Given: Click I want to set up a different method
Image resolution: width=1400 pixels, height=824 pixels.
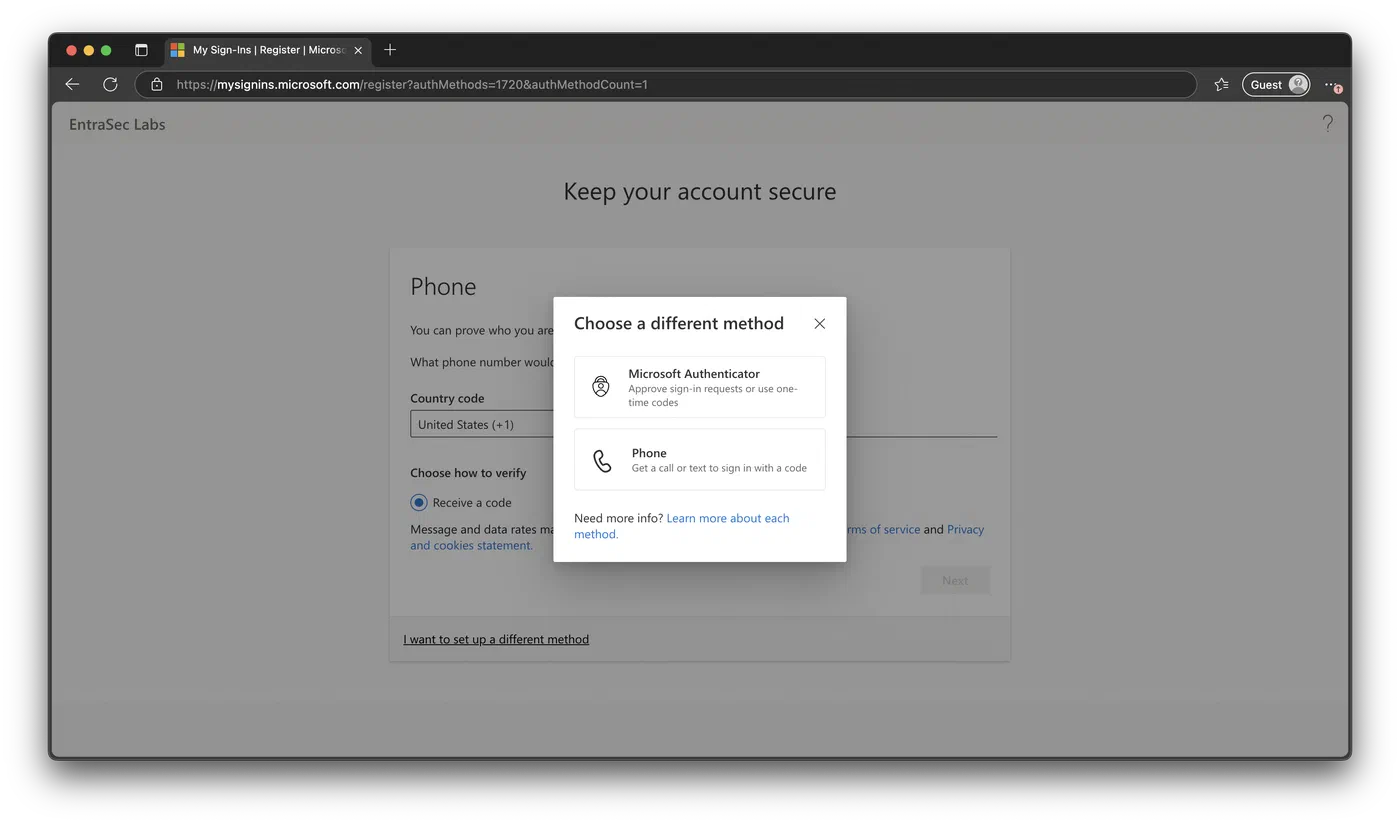Looking at the screenshot, I should pyautogui.click(x=496, y=639).
